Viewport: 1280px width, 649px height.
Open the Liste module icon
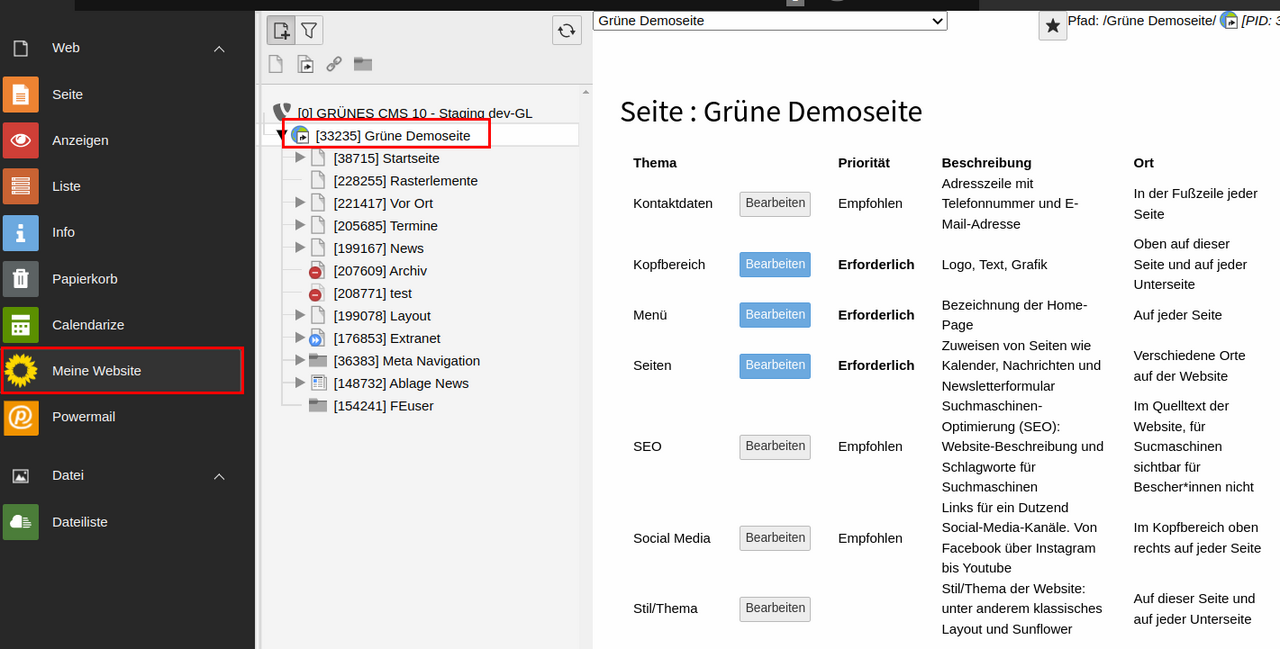pos(20,187)
